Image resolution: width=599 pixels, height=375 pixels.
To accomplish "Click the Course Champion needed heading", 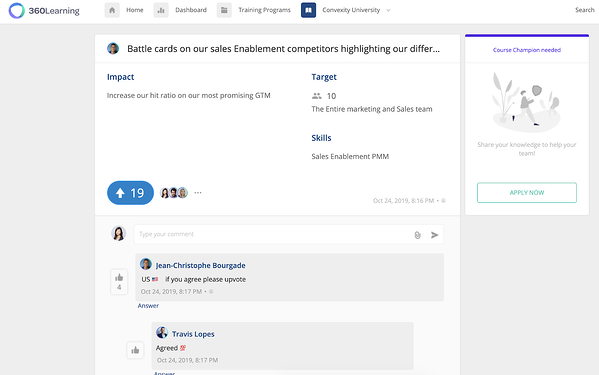I will pos(527,50).
